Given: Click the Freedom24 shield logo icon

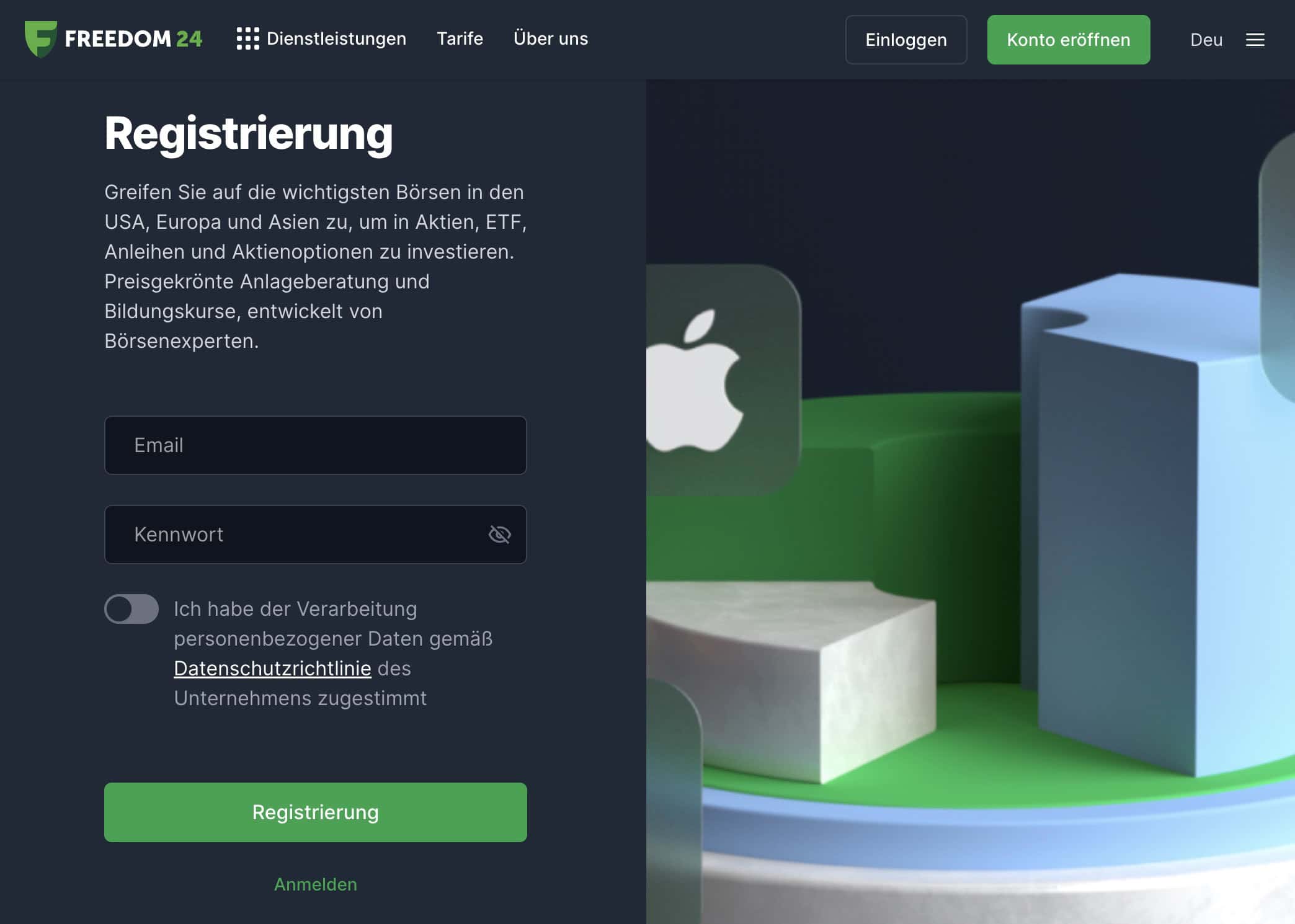Looking at the screenshot, I should pyautogui.click(x=41, y=39).
